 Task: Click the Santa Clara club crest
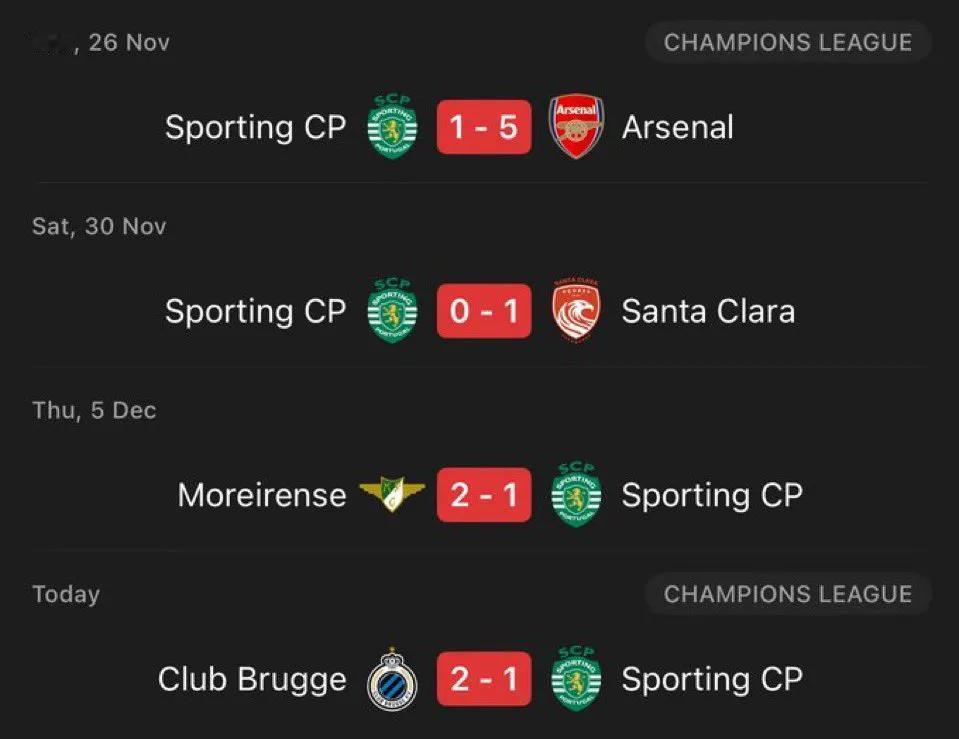coord(576,310)
